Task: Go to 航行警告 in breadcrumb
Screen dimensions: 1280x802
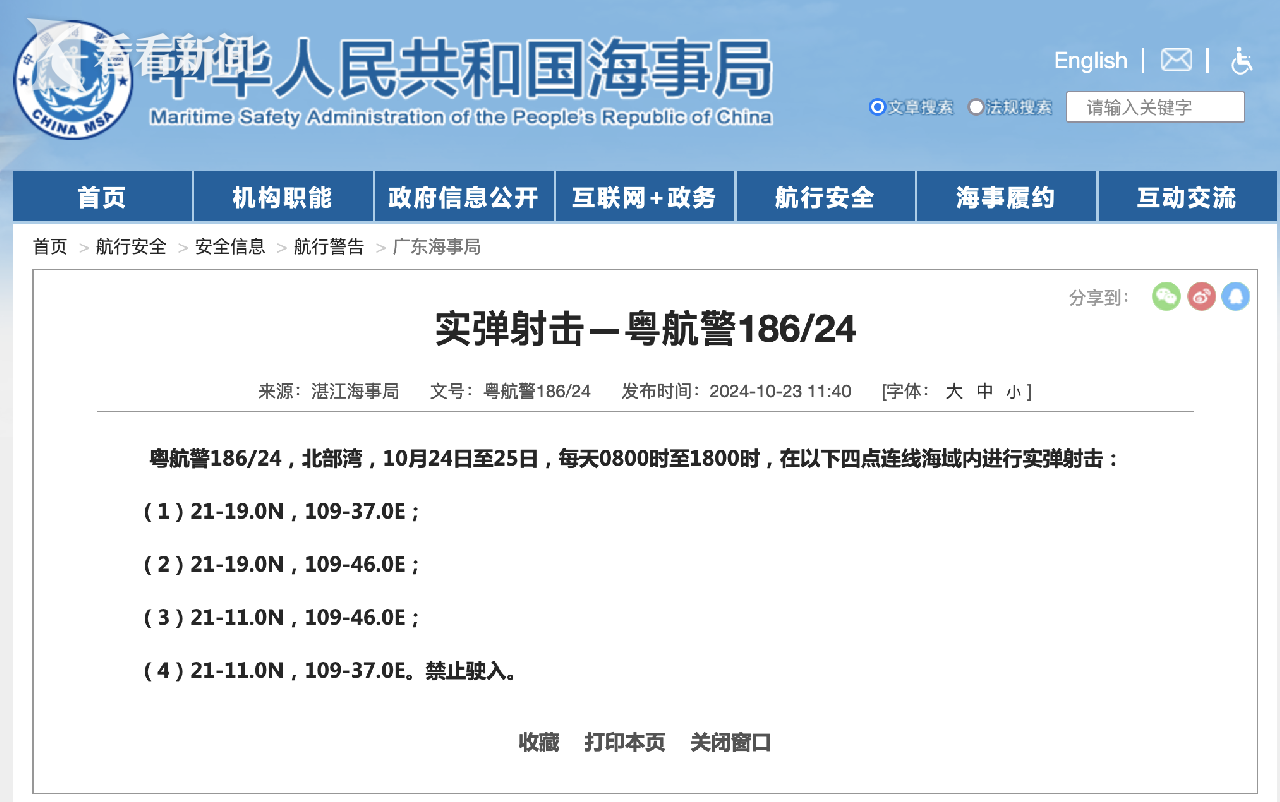Action: click(329, 247)
